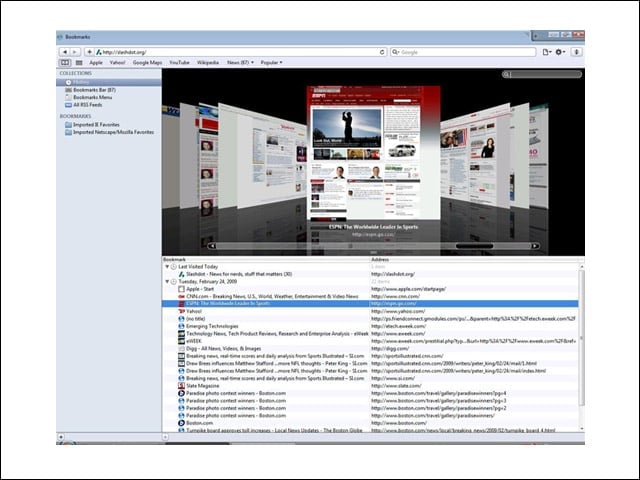Viewport: 640px width, 480px height.
Task: Collapse the Last Visited Today group
Action: point(167,267)
